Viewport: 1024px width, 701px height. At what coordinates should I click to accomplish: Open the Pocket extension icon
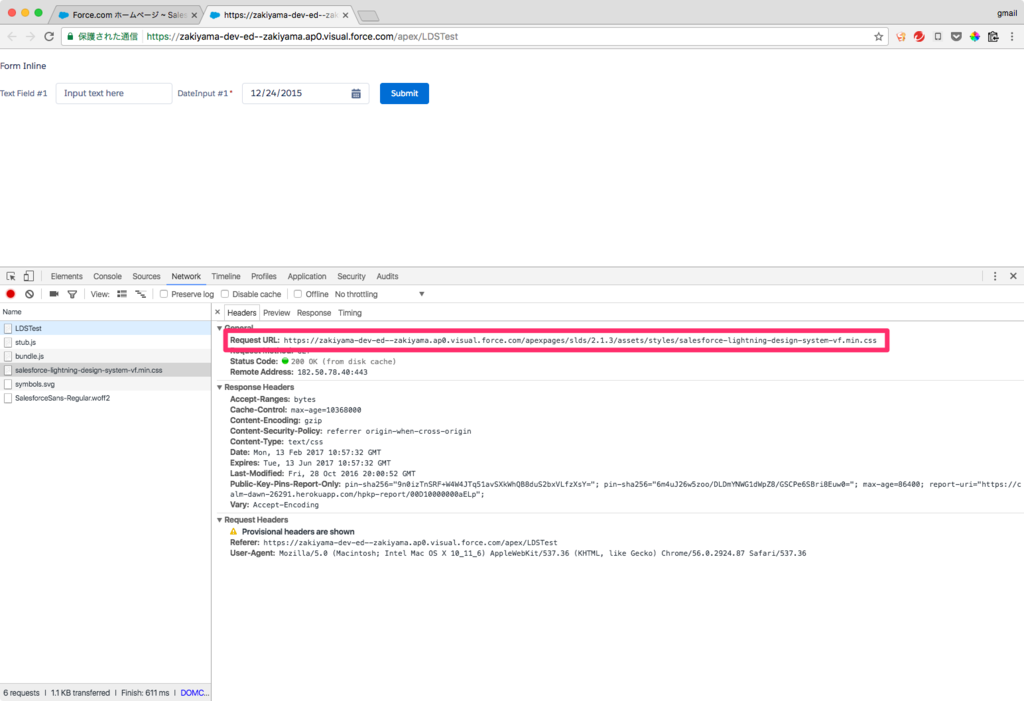click(x=956, y=37)
